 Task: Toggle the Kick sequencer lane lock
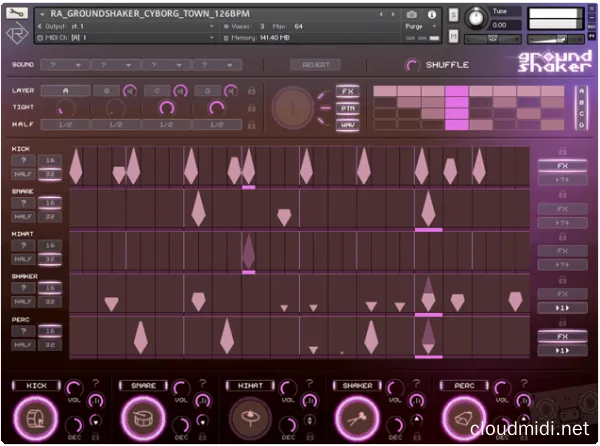(562, 151)
